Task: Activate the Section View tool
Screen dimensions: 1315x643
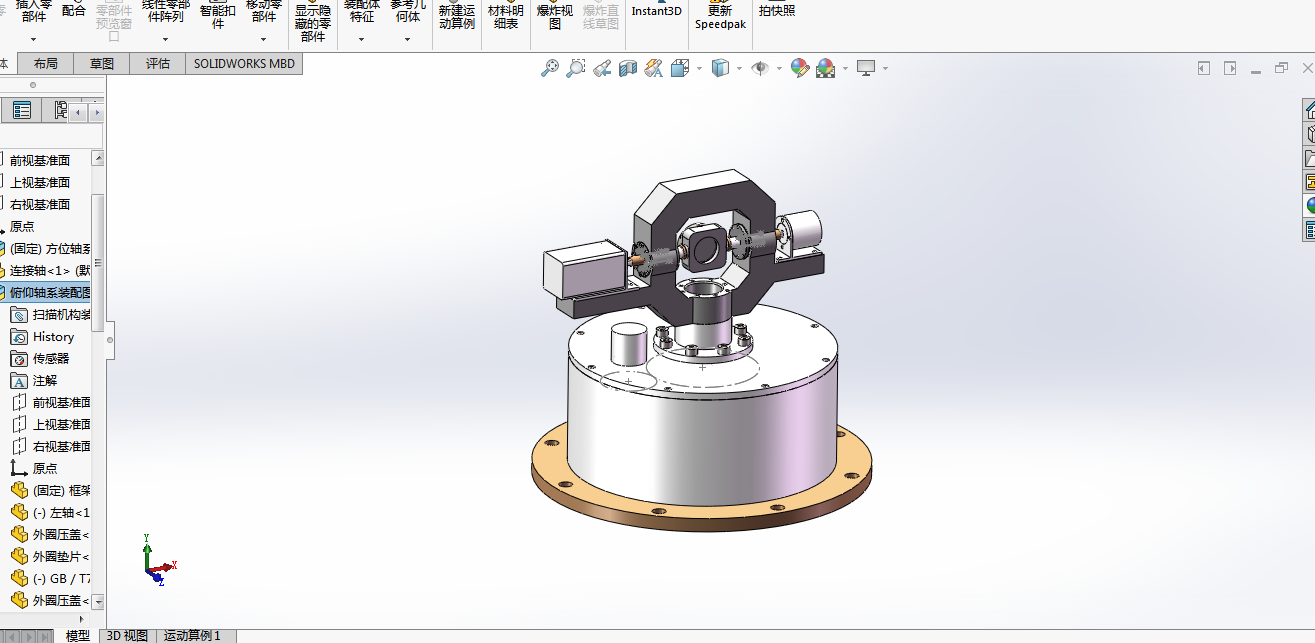Action: point(628,68)
